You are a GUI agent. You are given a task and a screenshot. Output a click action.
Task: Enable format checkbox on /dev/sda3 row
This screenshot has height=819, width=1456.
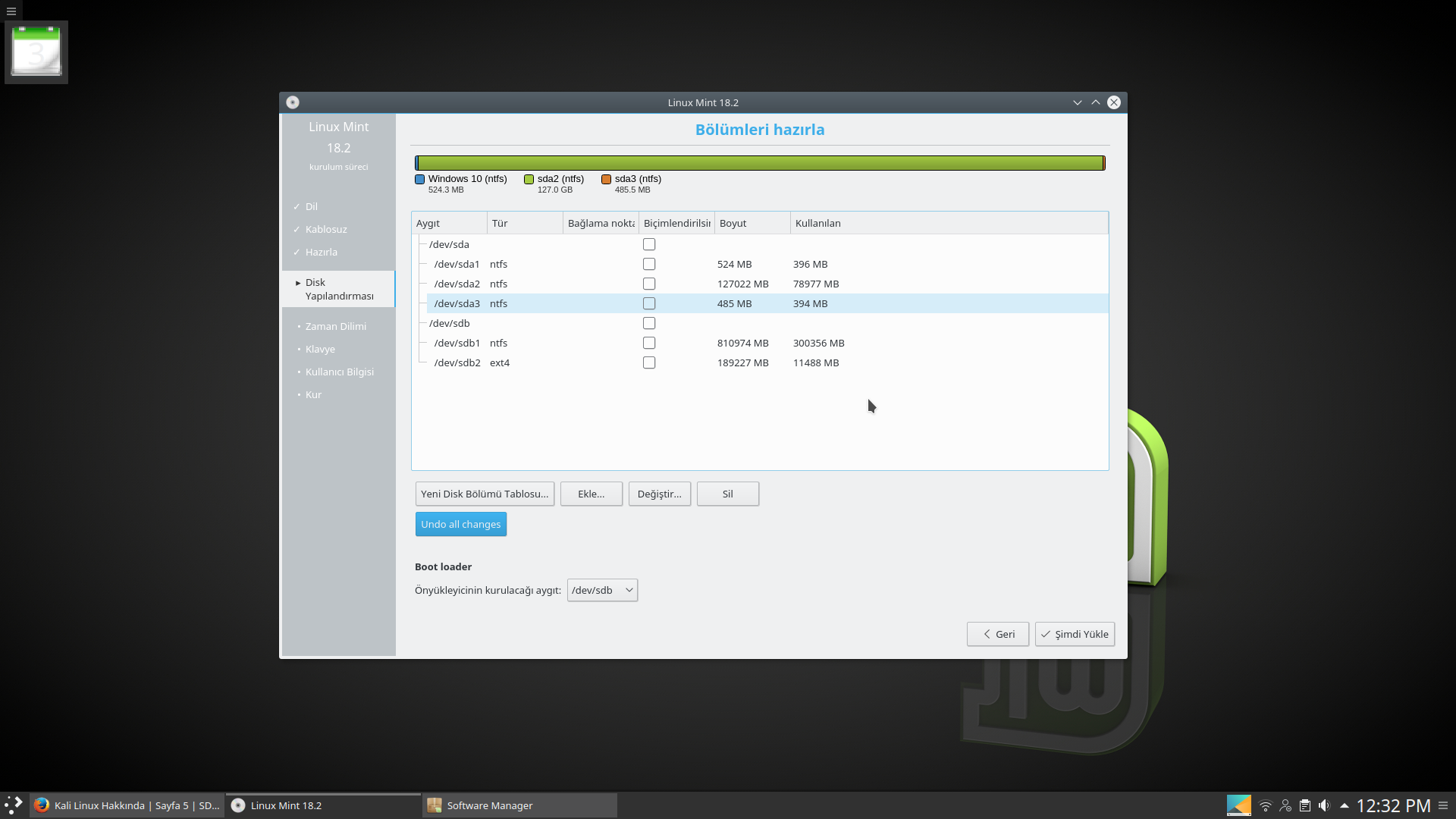pos(649,303)
